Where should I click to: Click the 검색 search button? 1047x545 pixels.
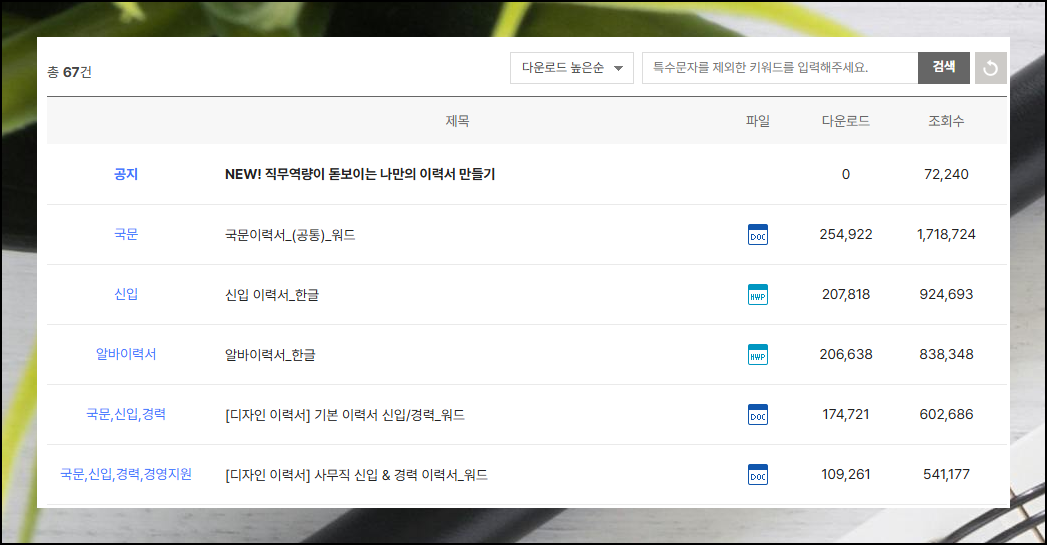pyautogui.click(x=944, y=68)
